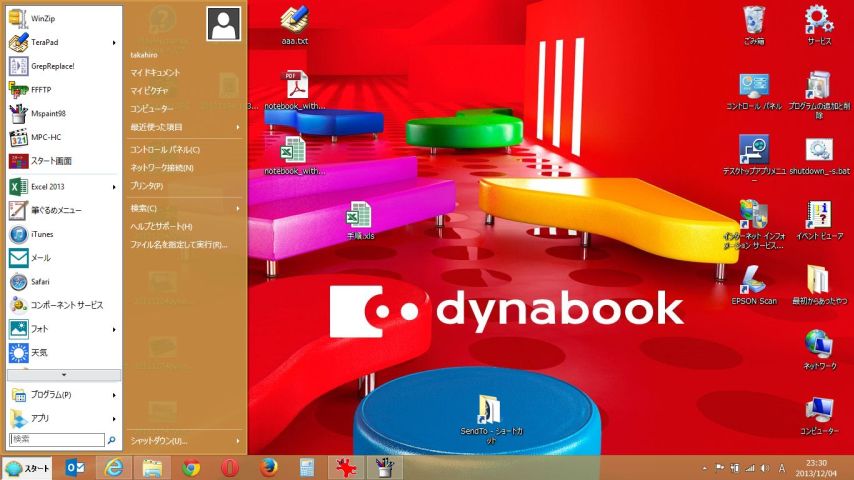Screen dimensions: 854x480
Task: Click the Internet Explorer taskbar icon
Action: (x=115, y=467)
